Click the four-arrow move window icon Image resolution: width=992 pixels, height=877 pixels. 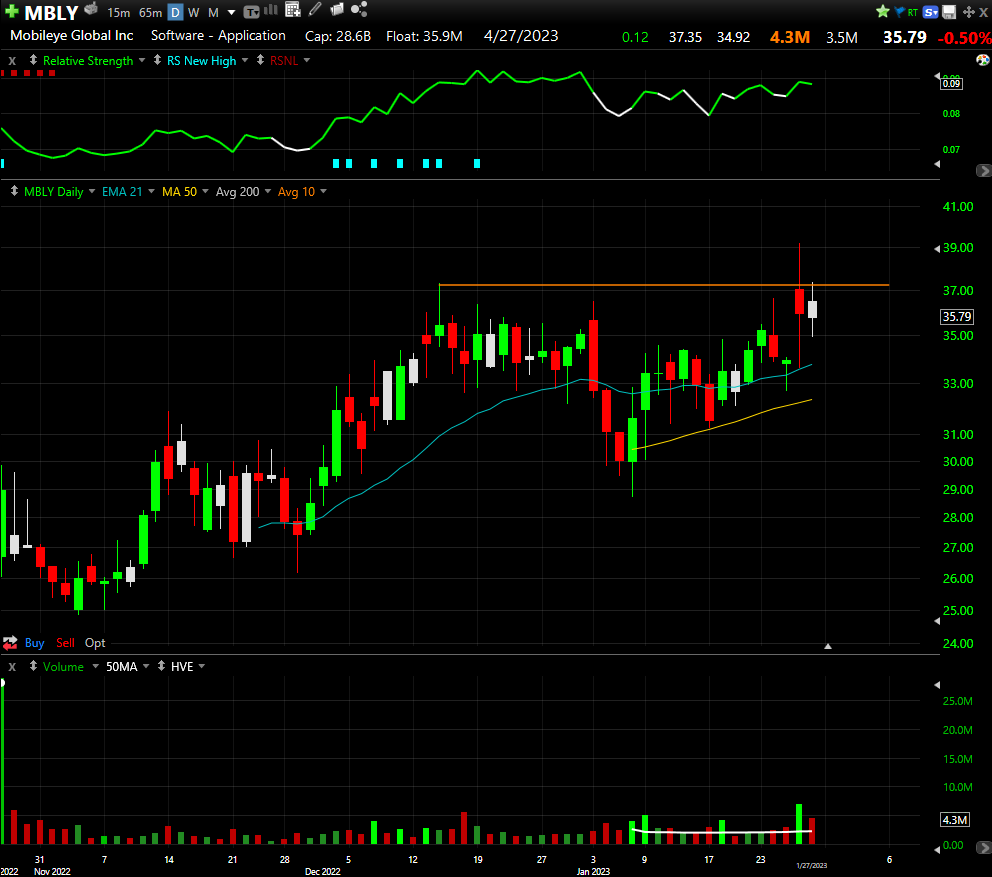[x=968, y=12]
